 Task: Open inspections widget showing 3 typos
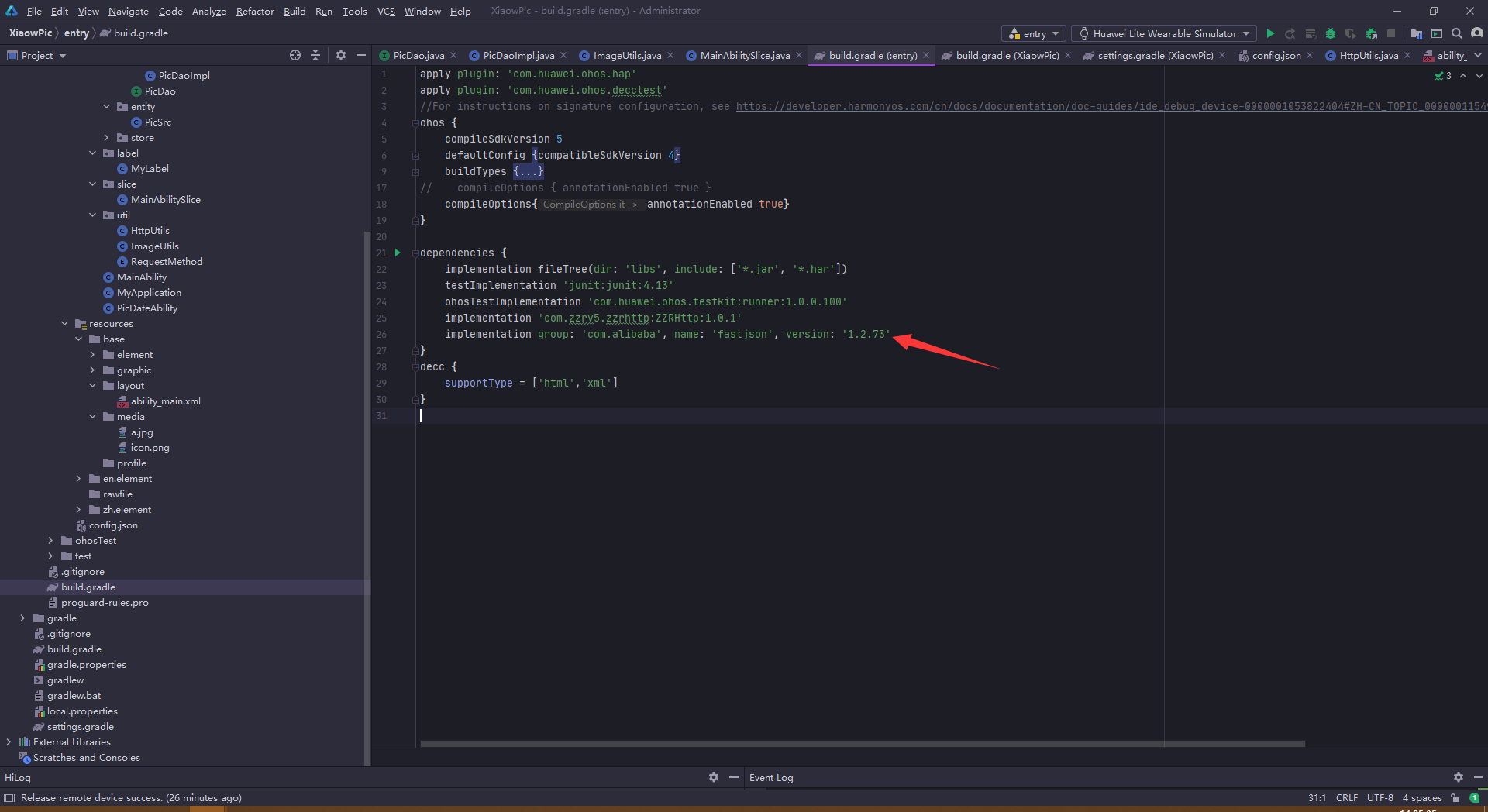pos(1443,76)
